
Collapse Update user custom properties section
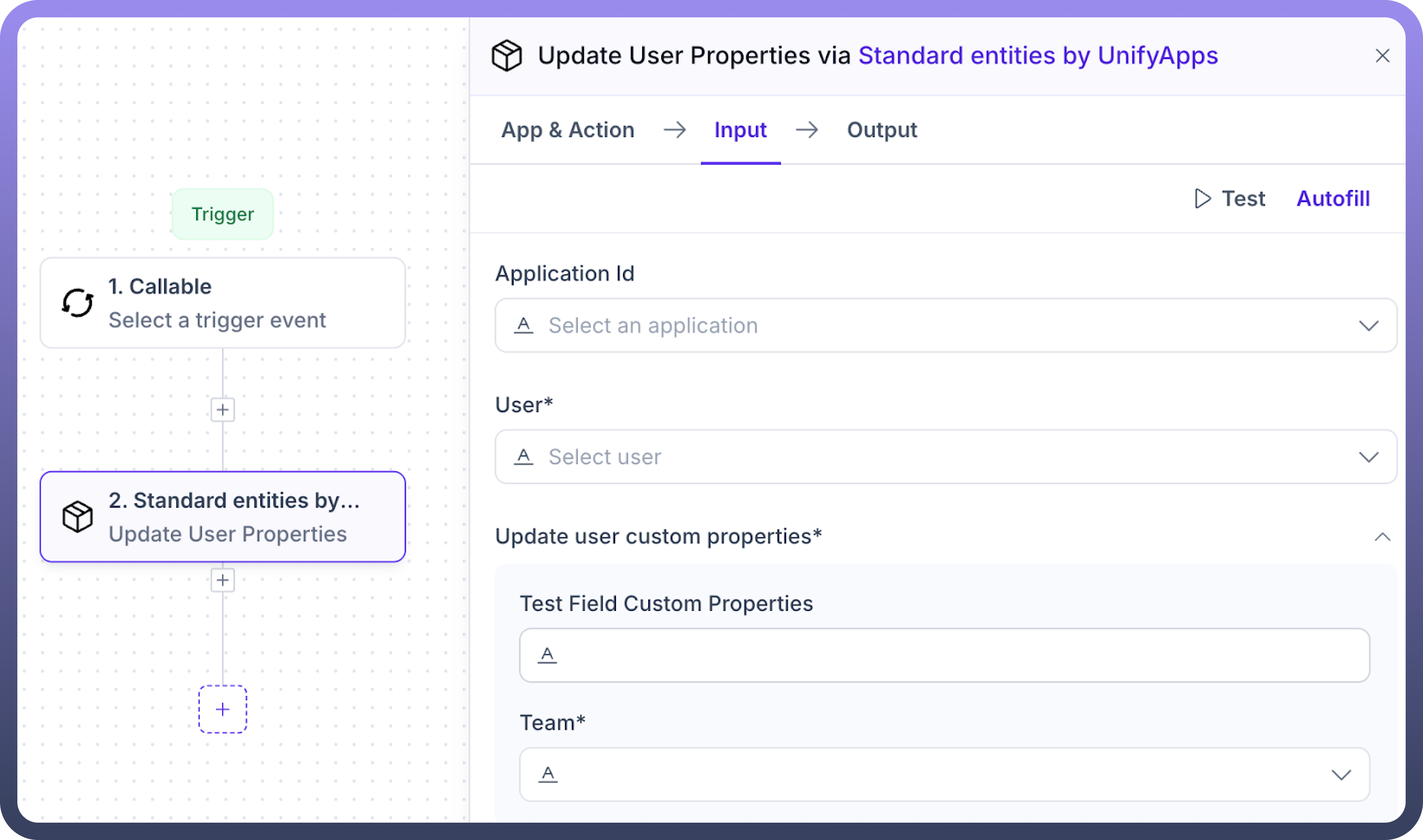pyautogui.click(x=1382, y=537)
